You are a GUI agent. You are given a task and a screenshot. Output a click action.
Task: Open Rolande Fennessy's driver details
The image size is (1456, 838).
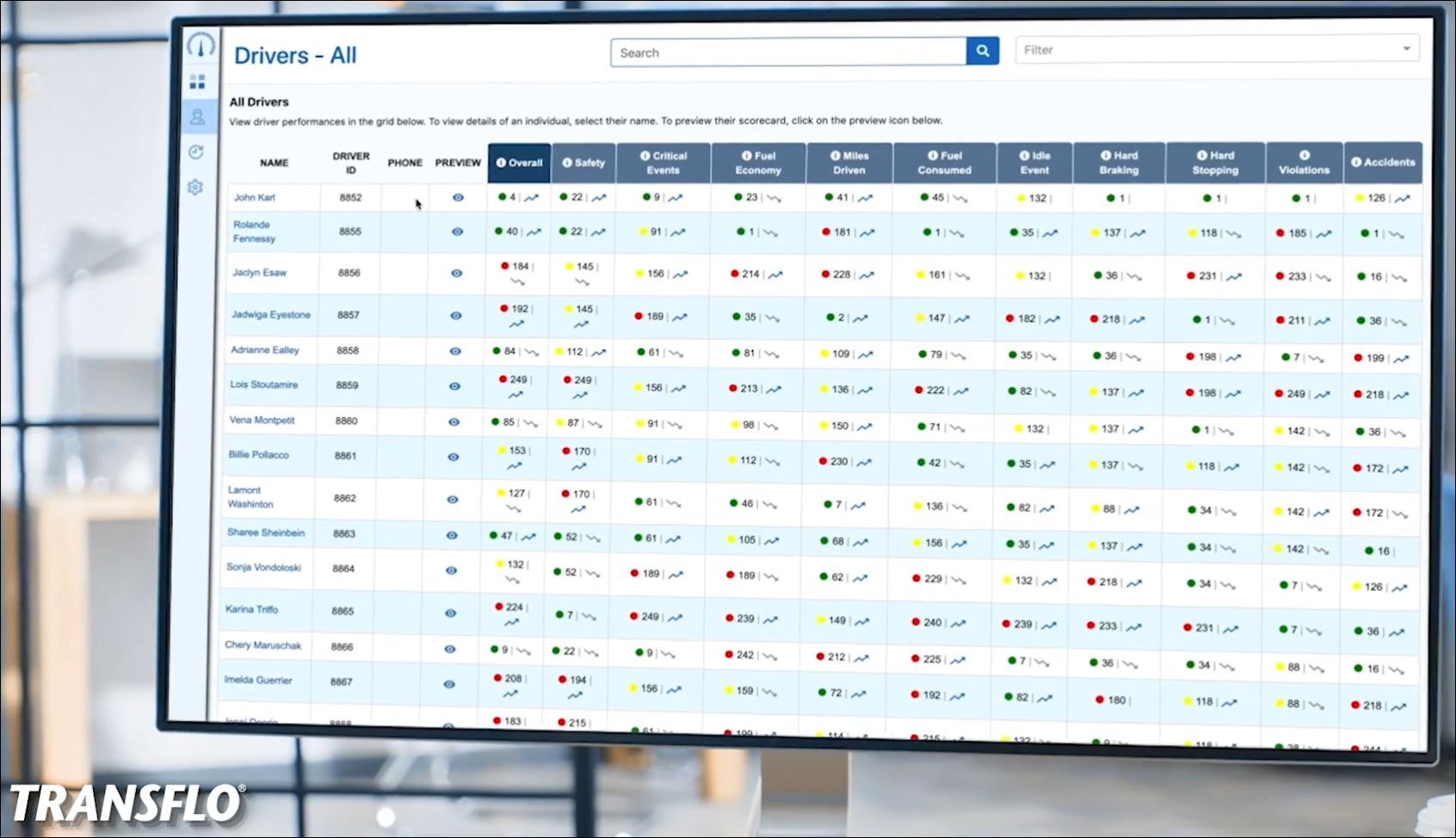(x=254, y=231)
